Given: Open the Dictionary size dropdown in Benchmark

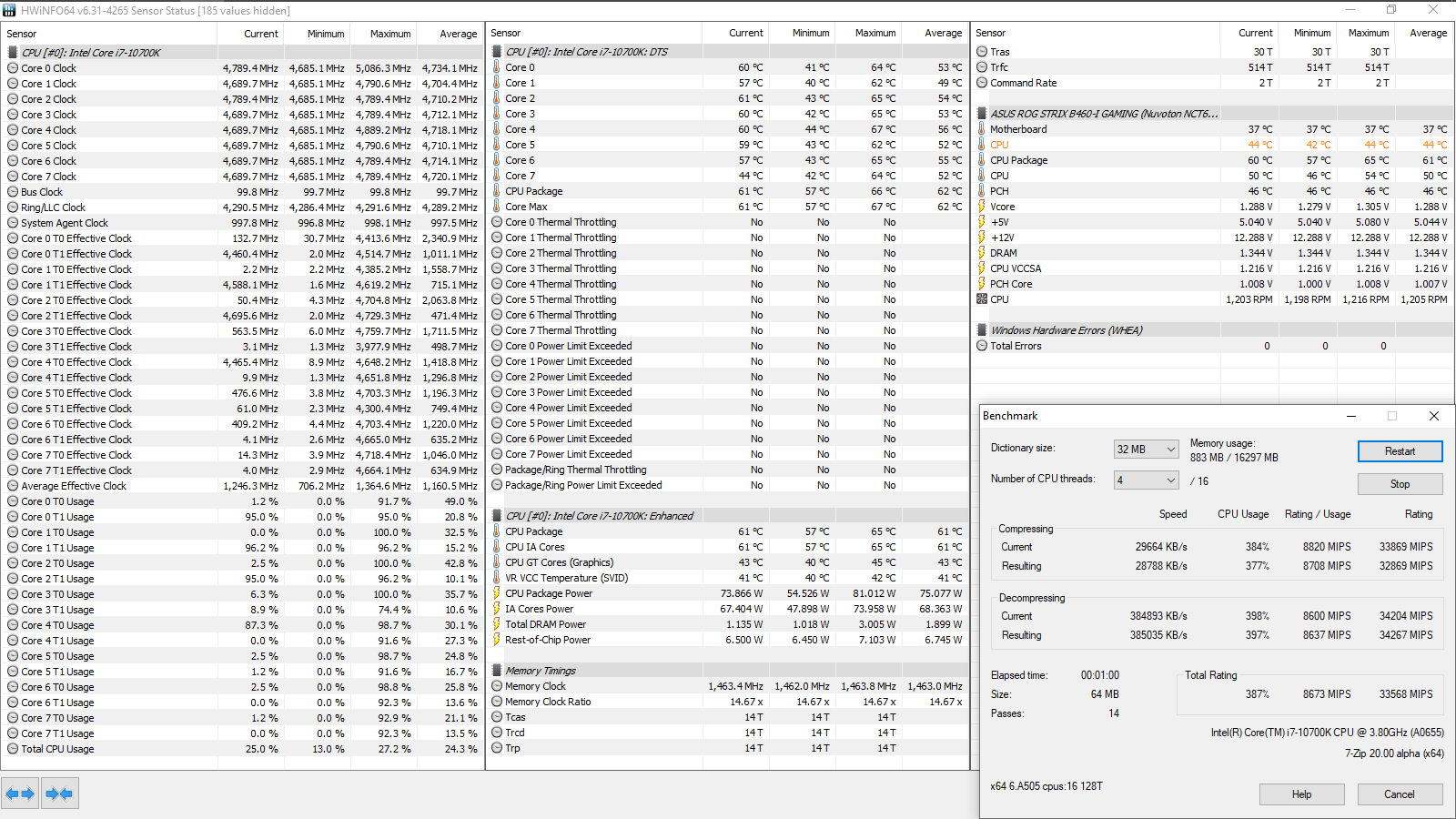Looking at the screenshot, I should tap(1147, 450).
